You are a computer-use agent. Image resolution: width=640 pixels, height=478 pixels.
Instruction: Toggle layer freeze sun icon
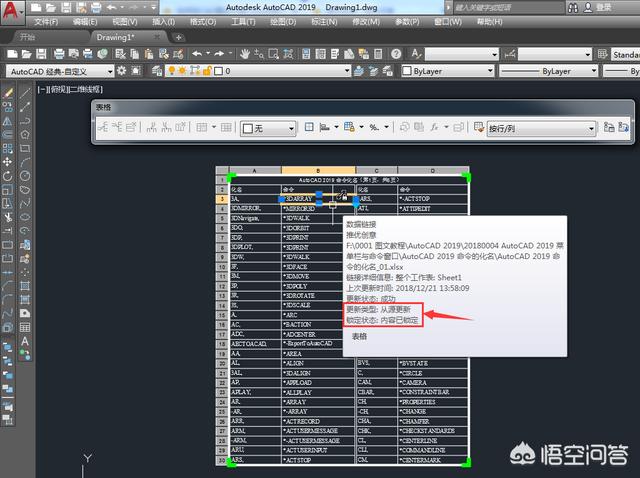point(182,71)
